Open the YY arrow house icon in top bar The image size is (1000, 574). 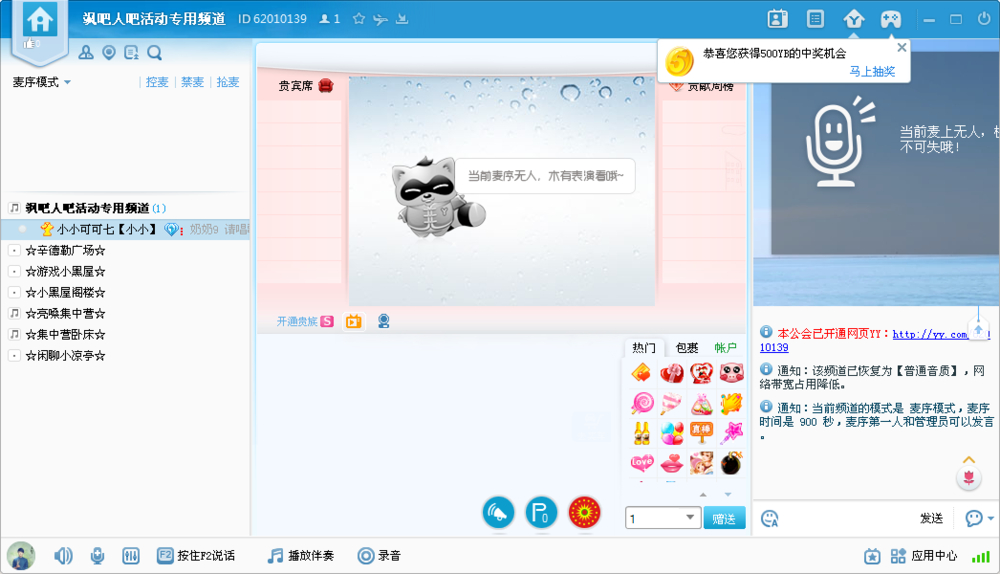(x=853, y=19)
